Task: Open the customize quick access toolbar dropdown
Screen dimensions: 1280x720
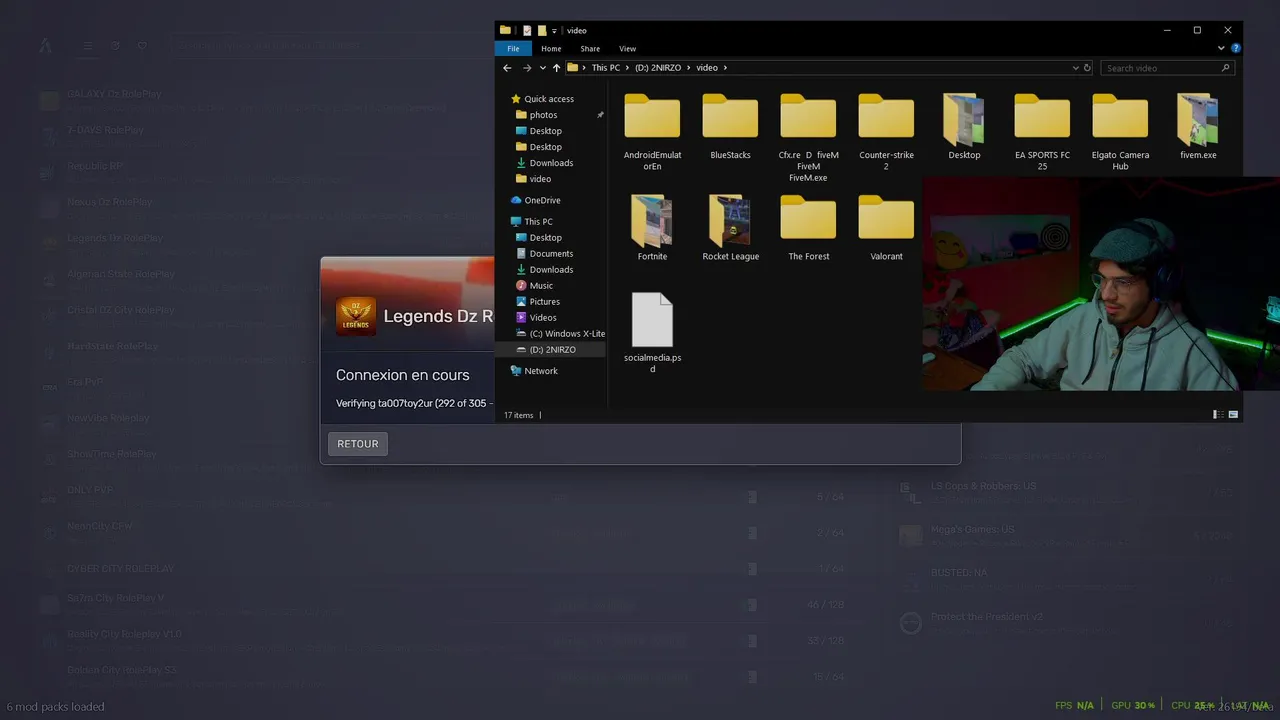Action: tap(554, 31)
